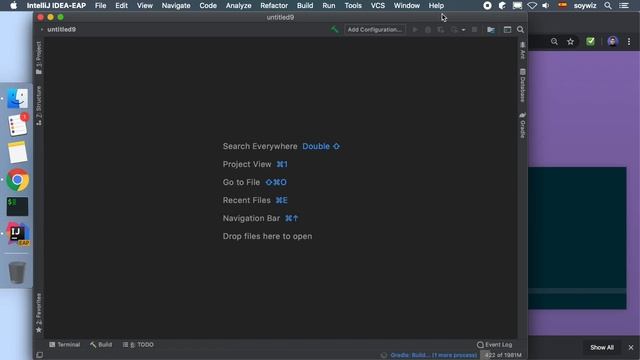
Task: Open the Build menu in menu bar
Action: point(305,6)
